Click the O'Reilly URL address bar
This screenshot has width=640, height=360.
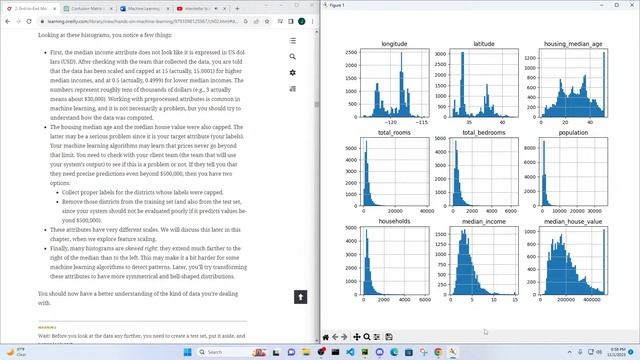point(143,21)
